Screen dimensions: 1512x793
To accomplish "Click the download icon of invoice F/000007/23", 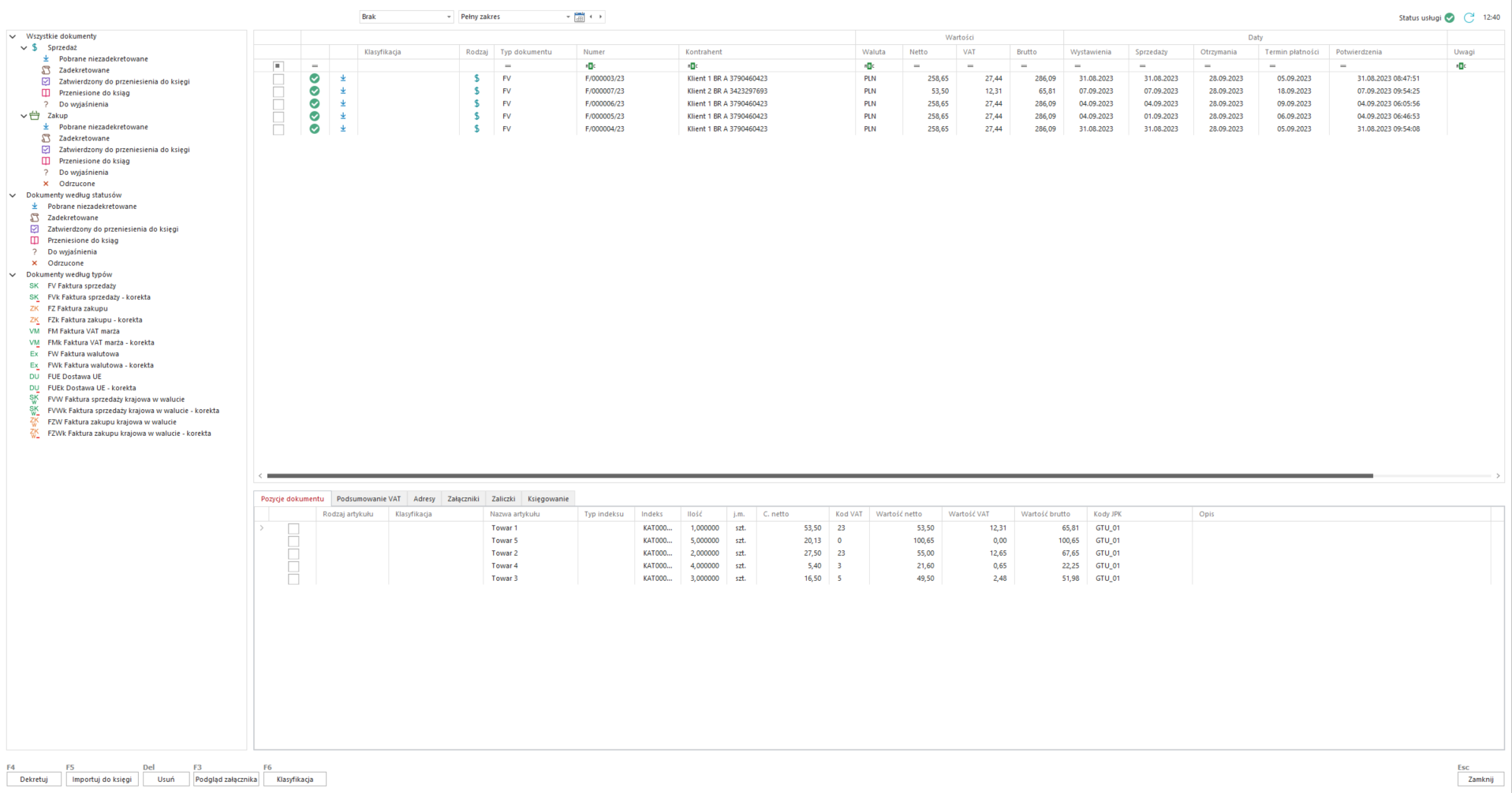I will (x=343, y=91).
